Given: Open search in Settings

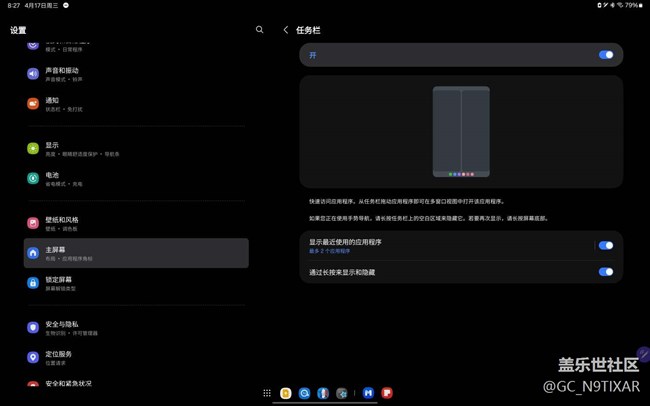Looking at the screenshot, I should (260, 30).
